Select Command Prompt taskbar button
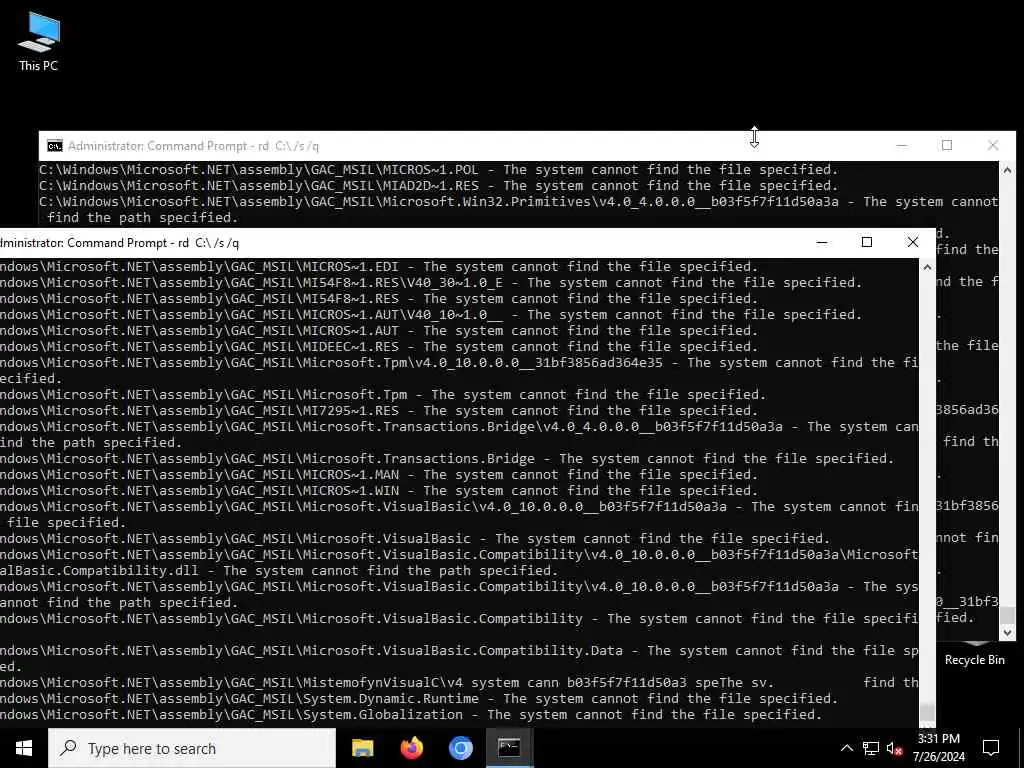Image resolution: width=1024 pixels, height=768 pixels. coord(509,748)
